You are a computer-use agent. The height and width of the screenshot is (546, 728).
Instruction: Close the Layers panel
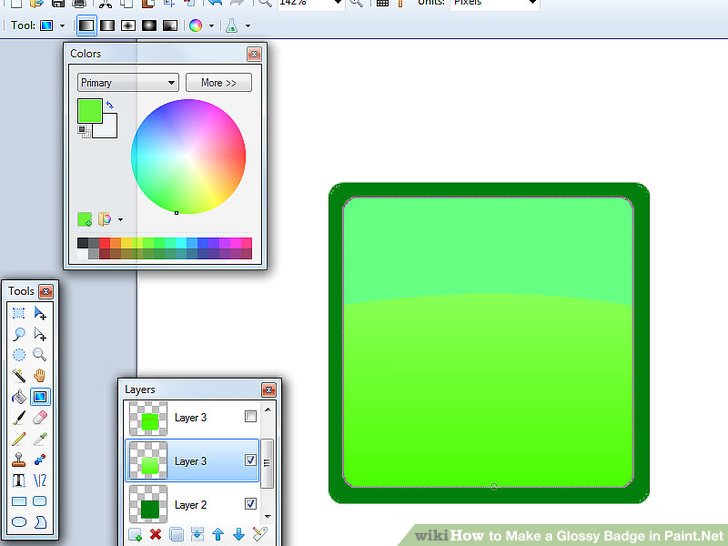point(269,390)
